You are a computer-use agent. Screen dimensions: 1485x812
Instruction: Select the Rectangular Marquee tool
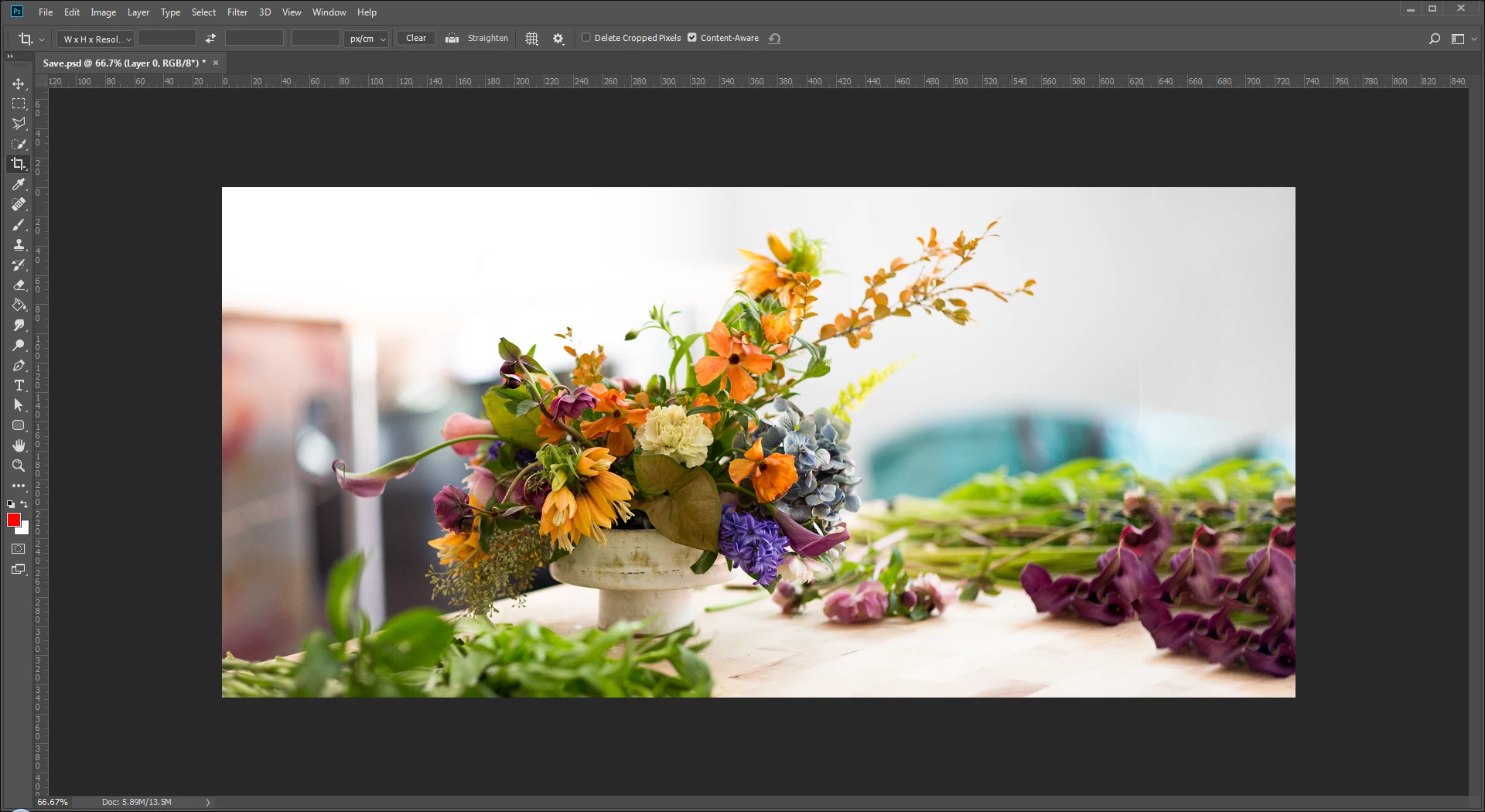pos(19,104)
